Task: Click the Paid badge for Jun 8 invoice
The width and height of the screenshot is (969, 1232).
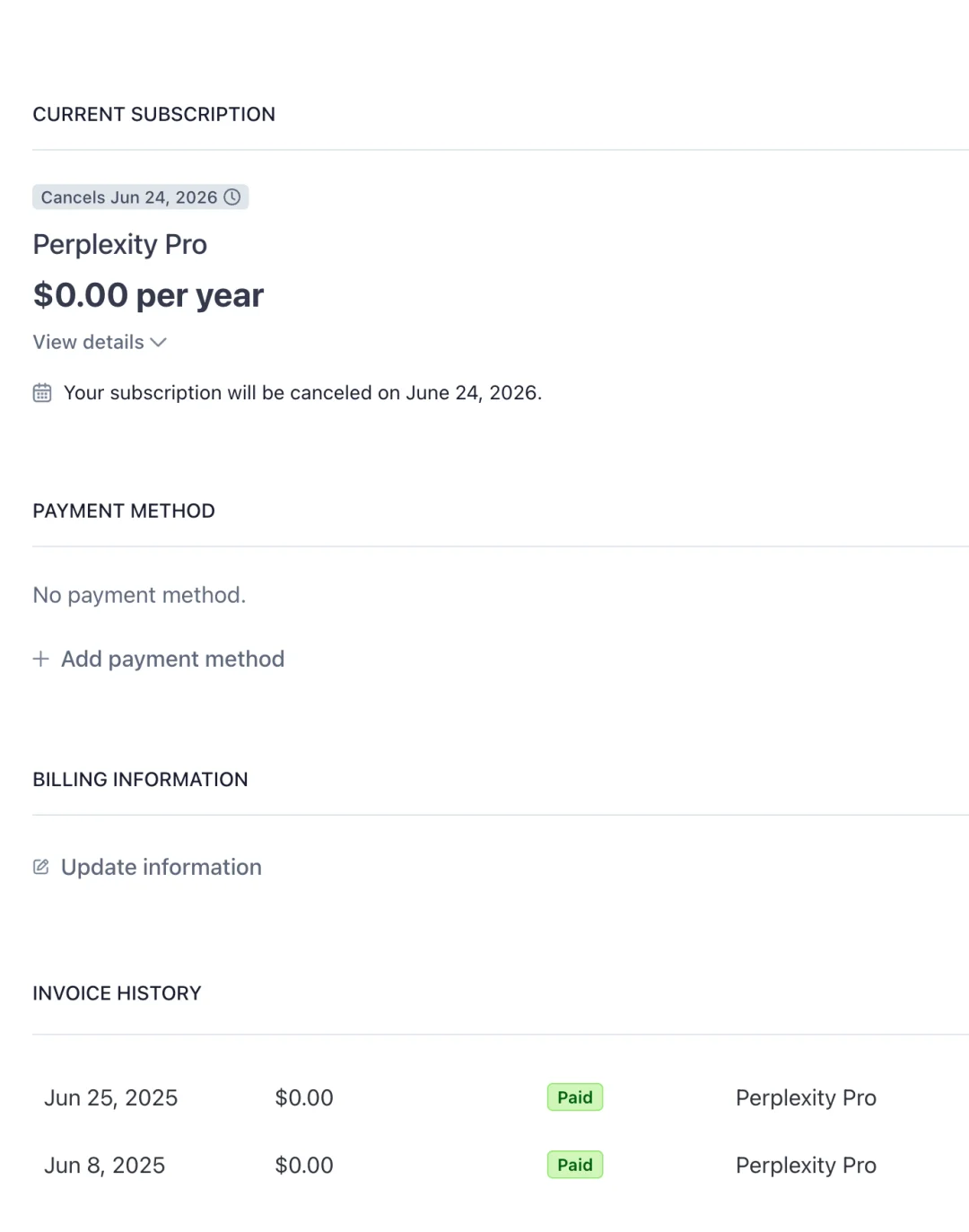Action: point(575,1165)
